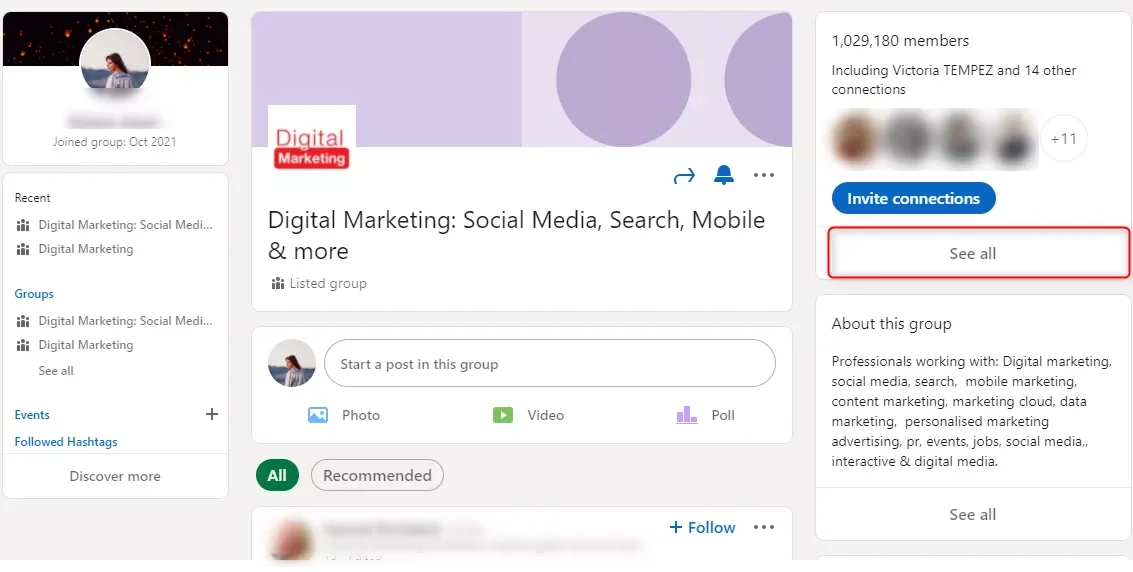Click the profile avatar beside post box

(x=292, y=363)
